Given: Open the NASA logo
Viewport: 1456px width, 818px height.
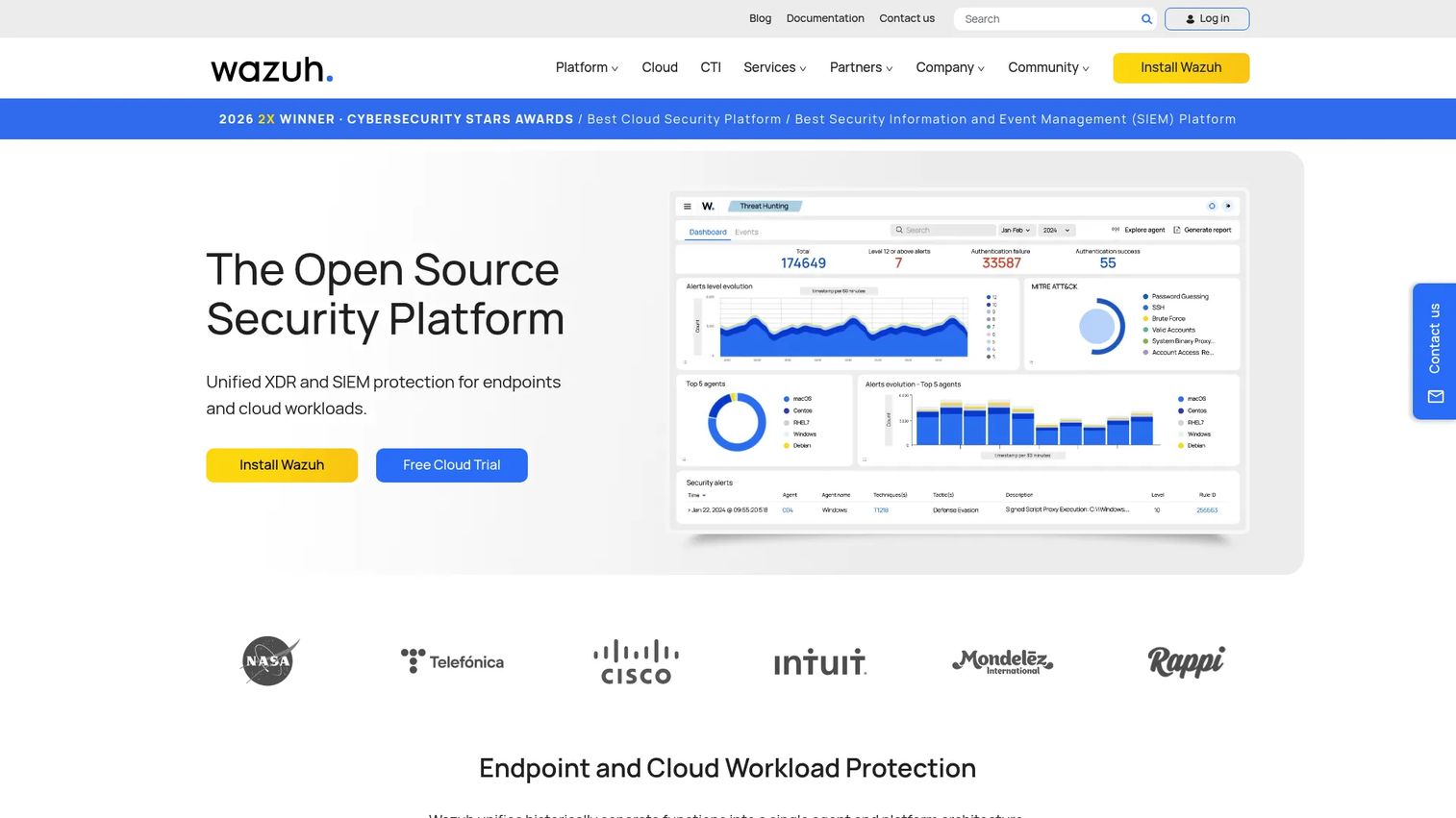Looking at the screenshot, I should (x=269, y=661).
